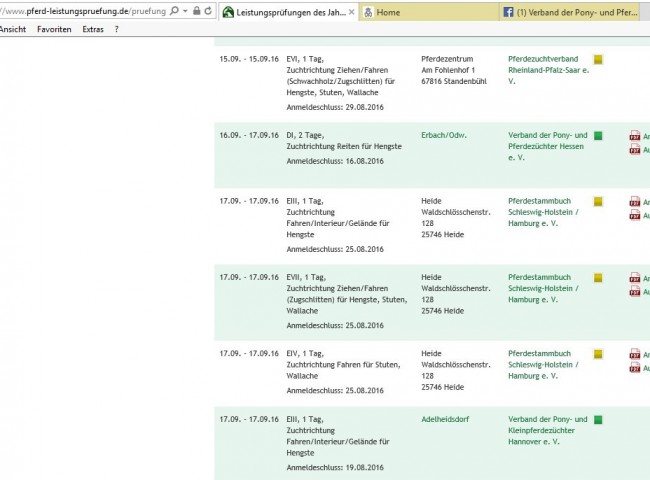This screenshot has width=650, height=480.
Task: Open the Extras menu
Action: point(93,30)
